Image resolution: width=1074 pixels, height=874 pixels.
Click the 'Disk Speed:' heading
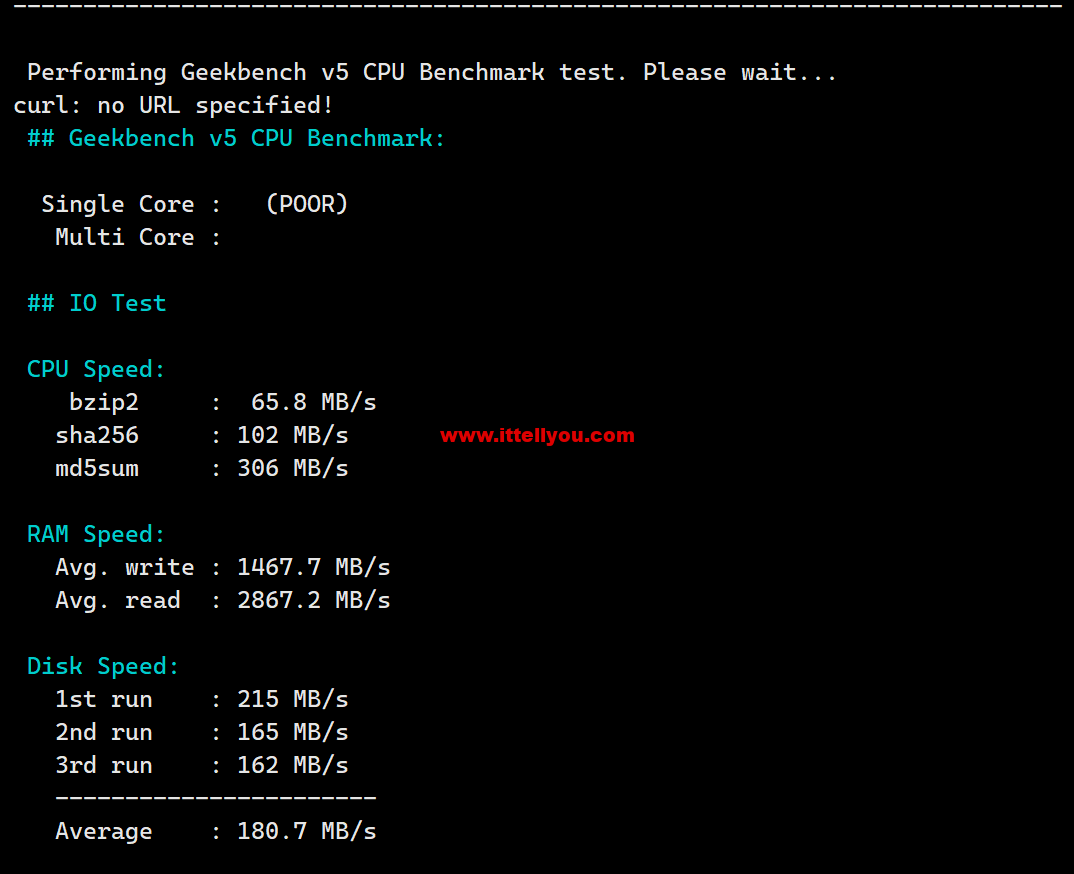click(103, 667)
